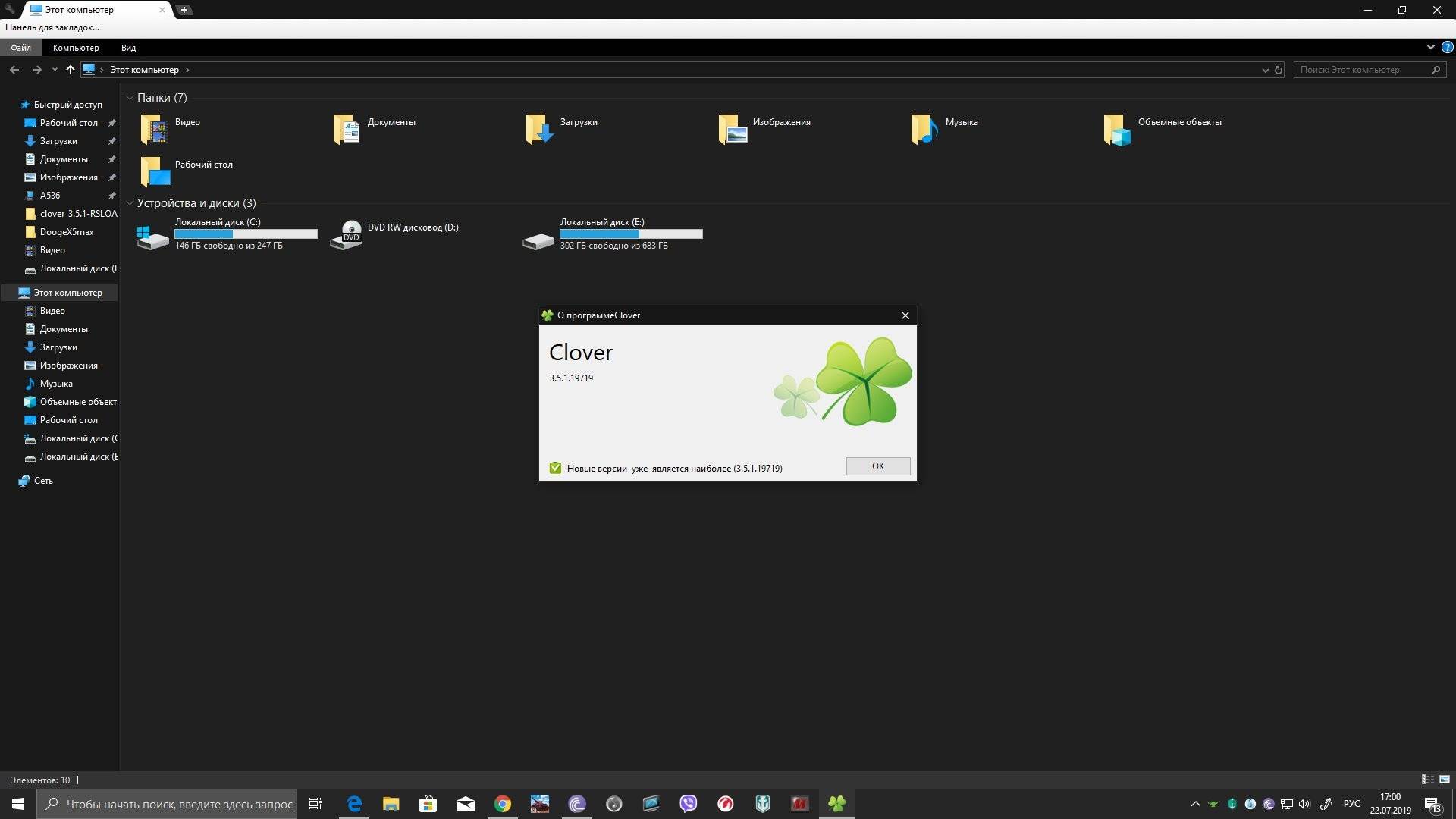Collapse the Папки (7) group
This screenshot has height=819, width=1456.
pyautogui.click(x=130, y=98)
